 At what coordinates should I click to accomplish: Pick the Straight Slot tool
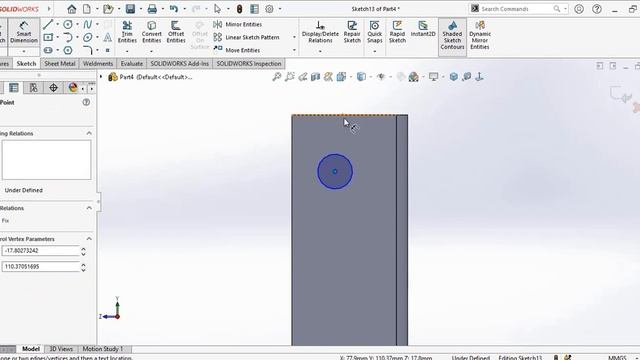point(48,50)
